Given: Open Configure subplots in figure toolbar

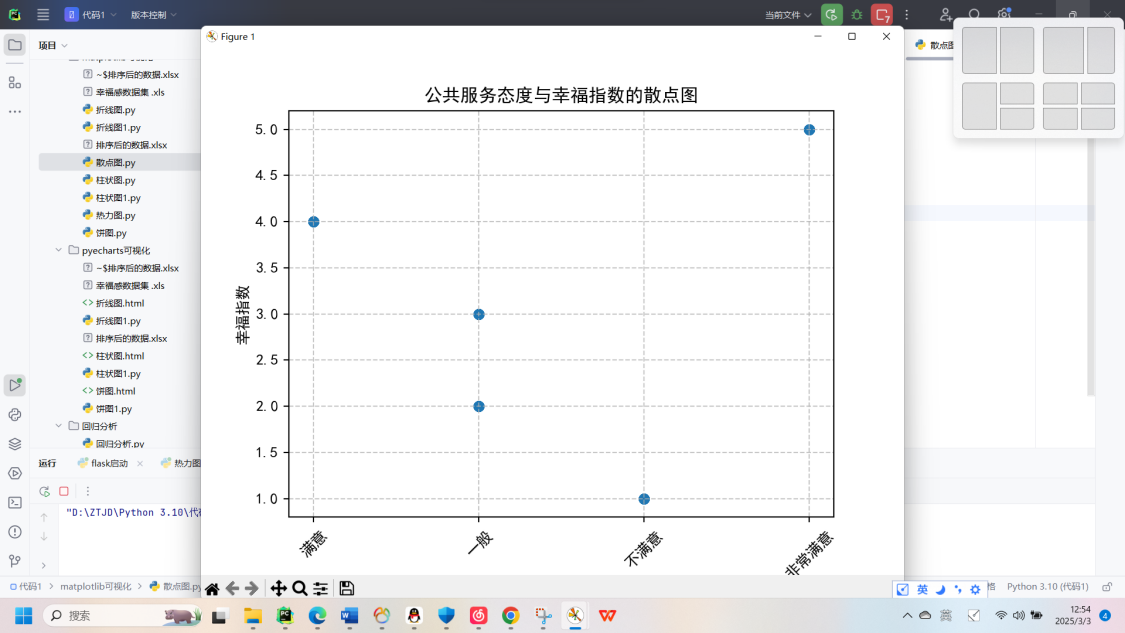Looking at the screenshot, I should coord(321,589).
